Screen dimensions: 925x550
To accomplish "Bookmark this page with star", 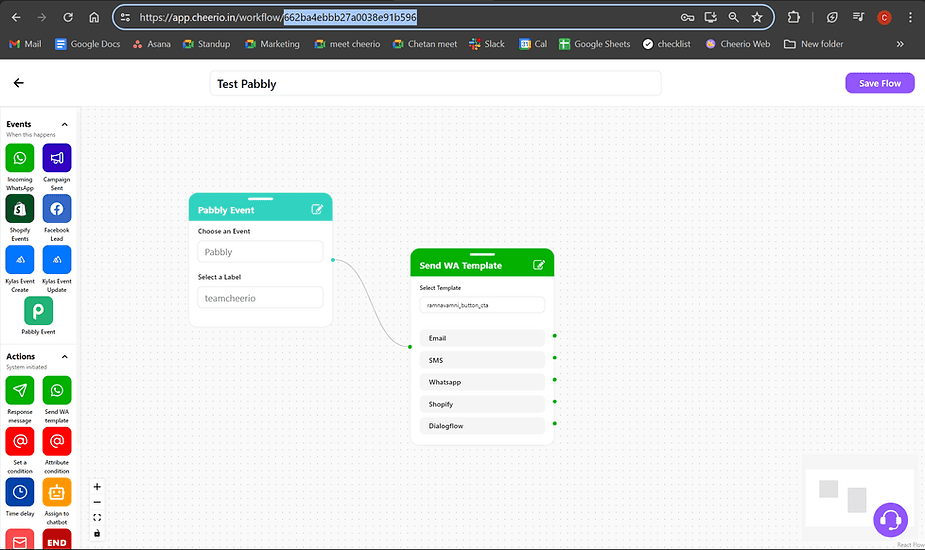I will pyautogui.click(x=757, y=17).
